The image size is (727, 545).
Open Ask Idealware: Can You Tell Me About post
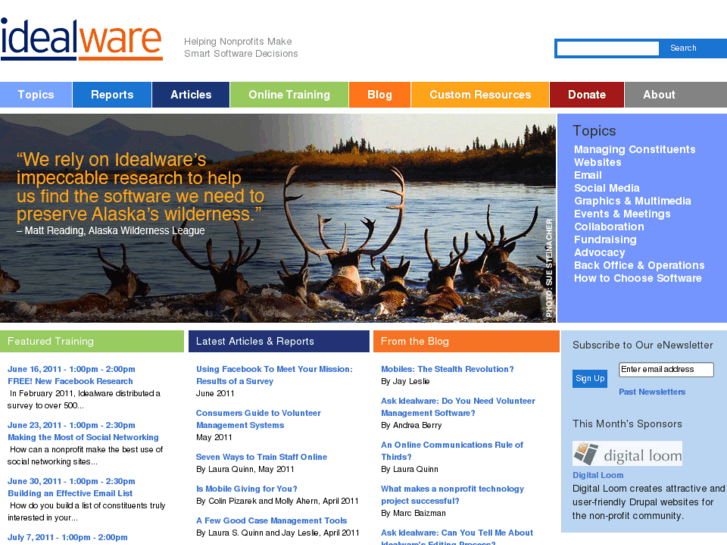click(x=457, y=538)
